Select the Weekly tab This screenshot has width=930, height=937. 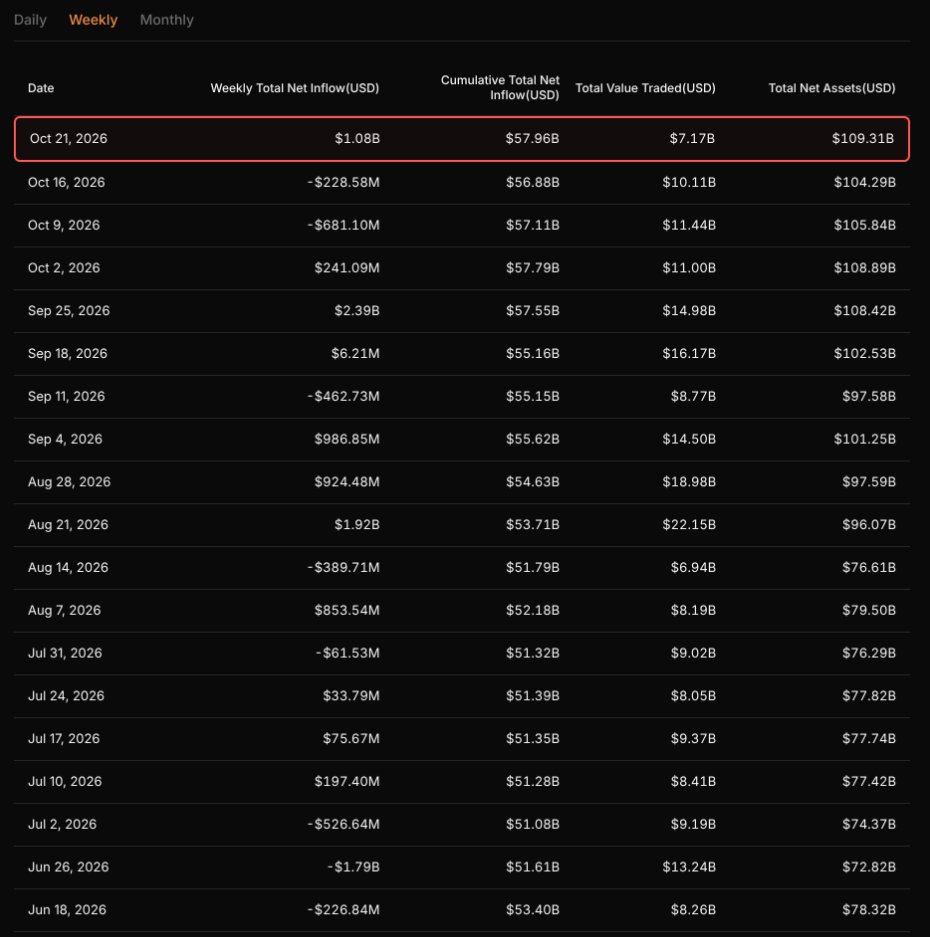[x=93, y=20]
